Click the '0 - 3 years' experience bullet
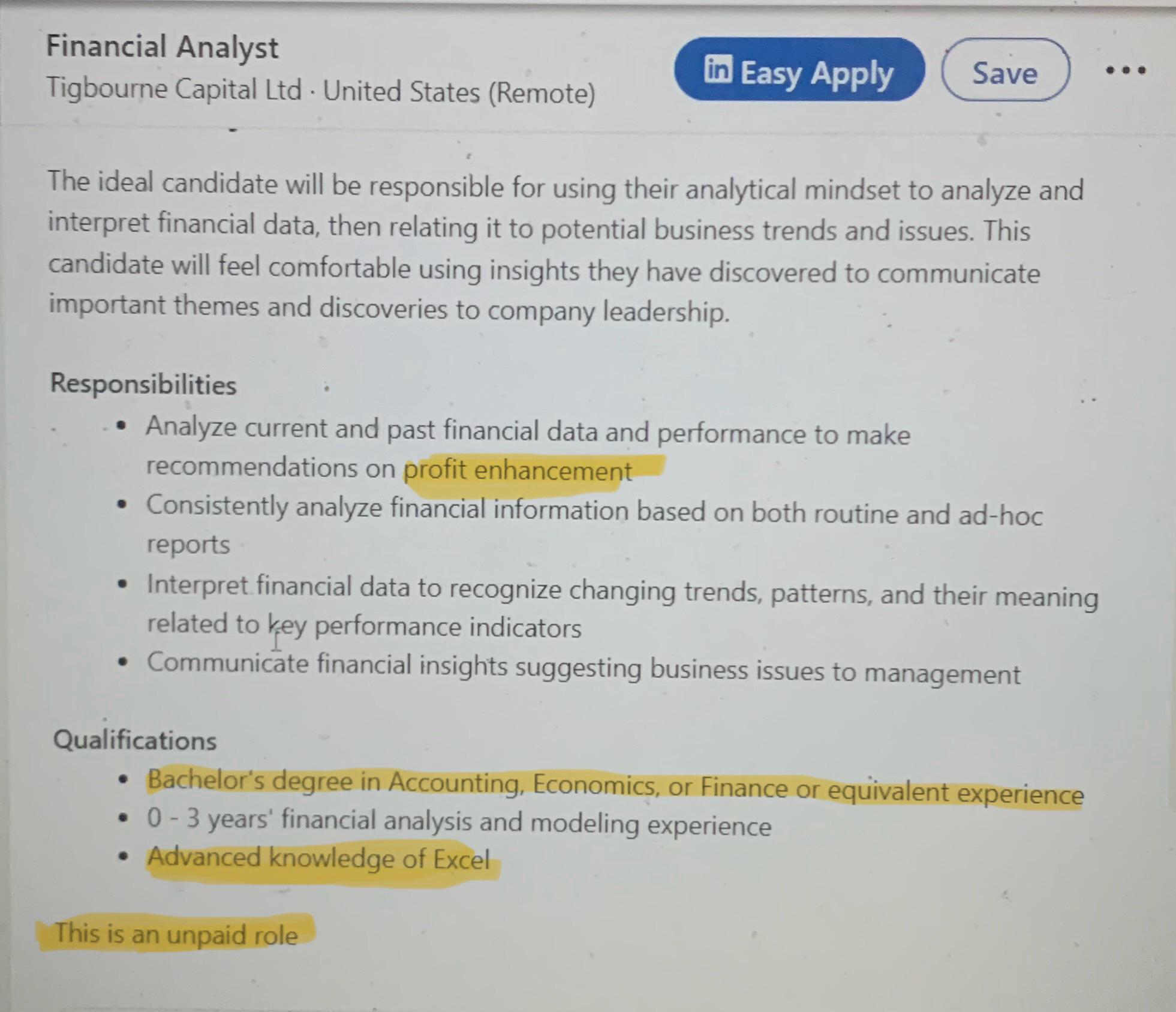Viewport: 1176px width, 1012px height. (459, 822)
